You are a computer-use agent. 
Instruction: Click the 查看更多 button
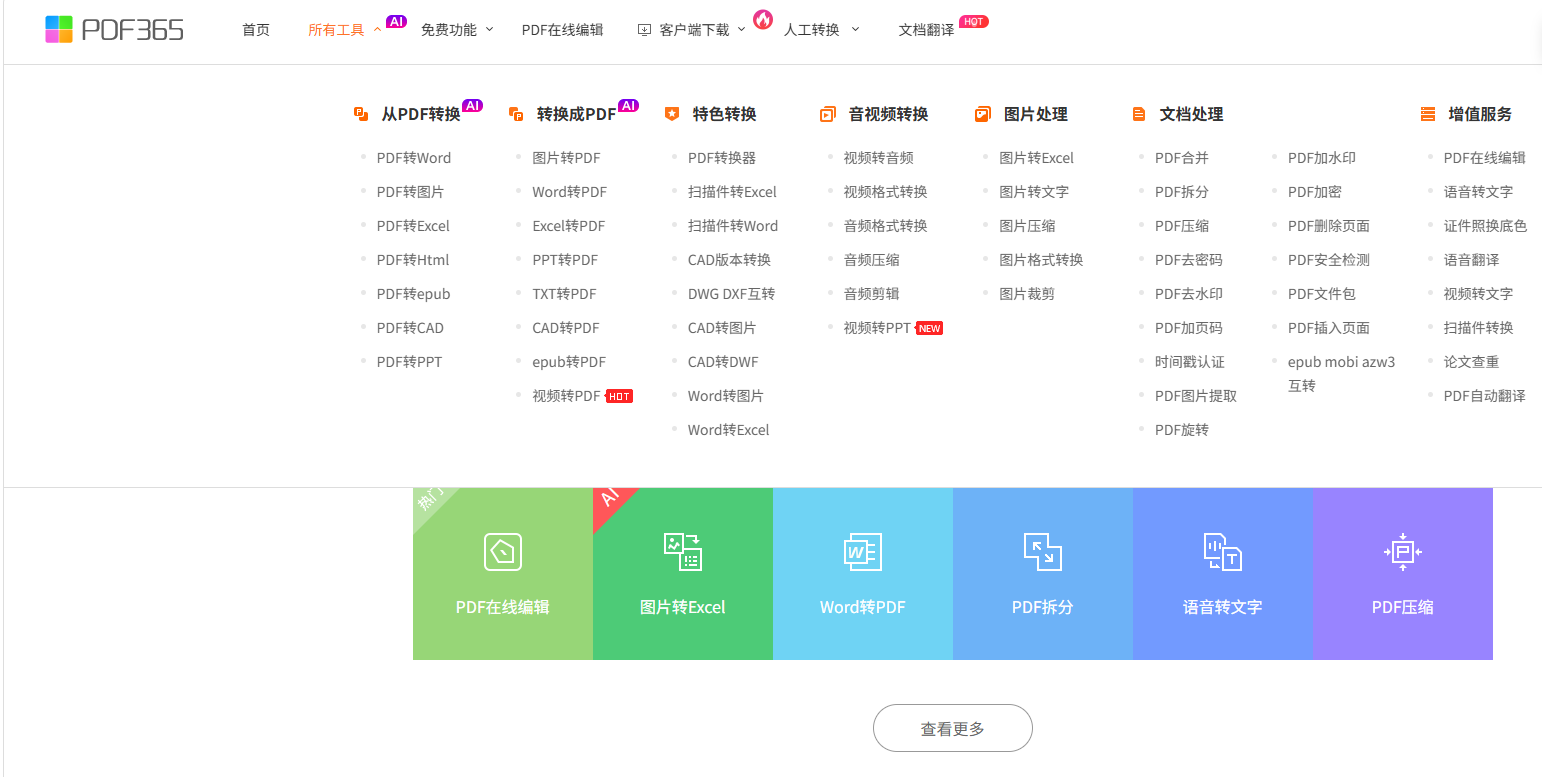953,728
